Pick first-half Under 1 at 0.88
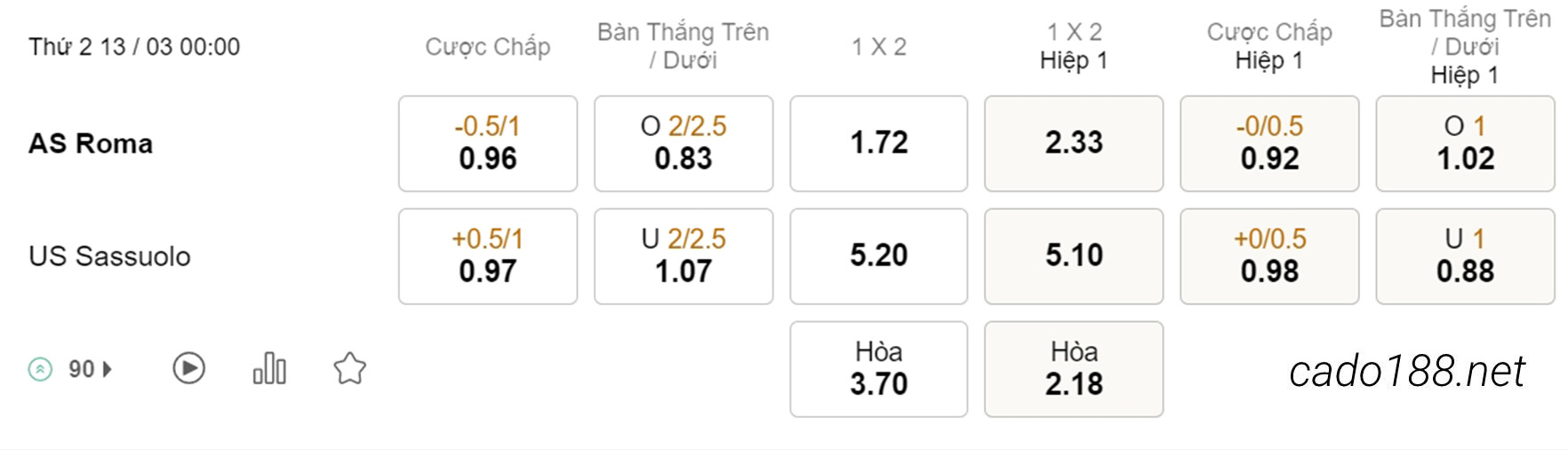 click(x=1465, y=256)
